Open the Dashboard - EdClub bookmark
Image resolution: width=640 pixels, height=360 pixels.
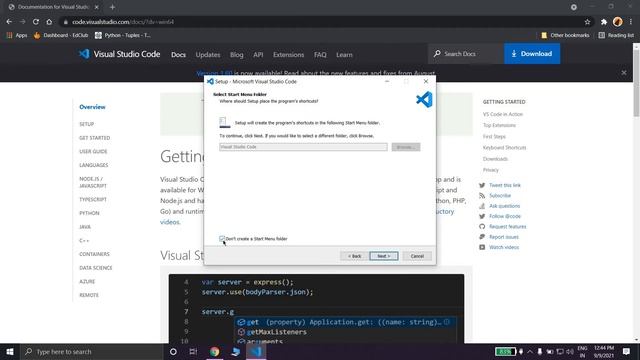(x=61, y=36)
